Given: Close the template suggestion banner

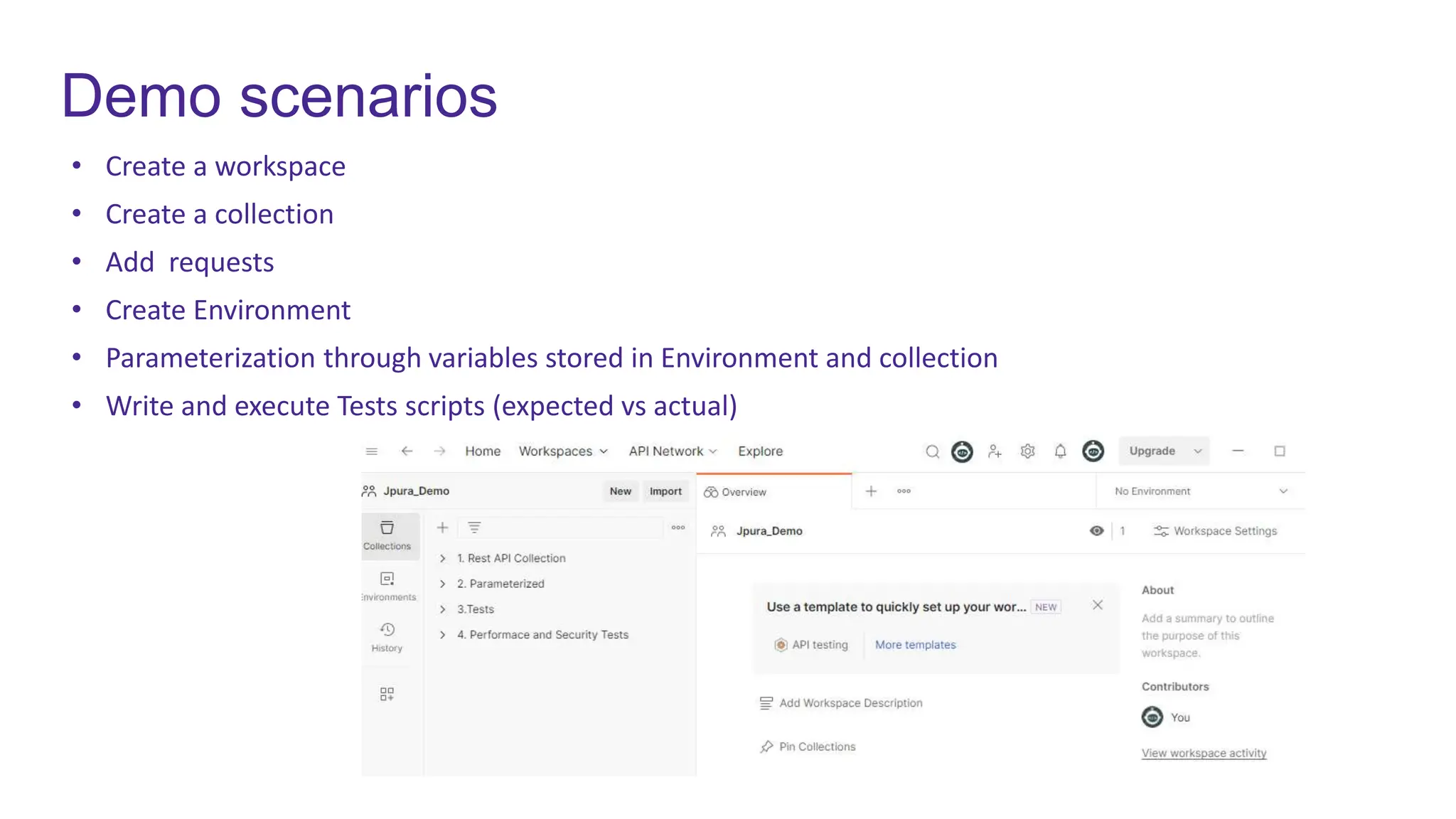Looking at the screenshot, I should click(1098, 605).
